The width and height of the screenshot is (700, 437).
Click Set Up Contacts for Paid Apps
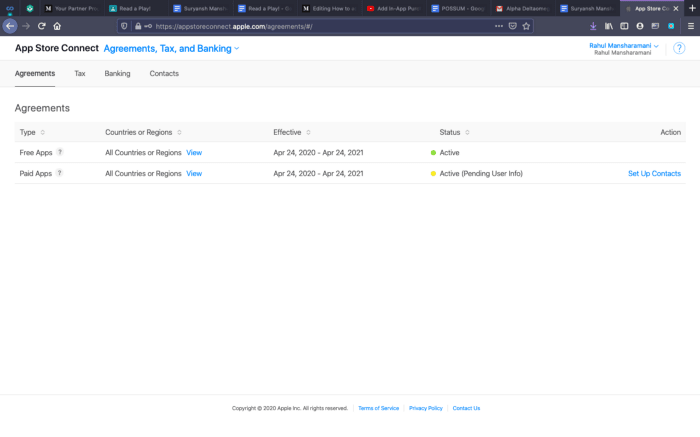coord(654,174)
